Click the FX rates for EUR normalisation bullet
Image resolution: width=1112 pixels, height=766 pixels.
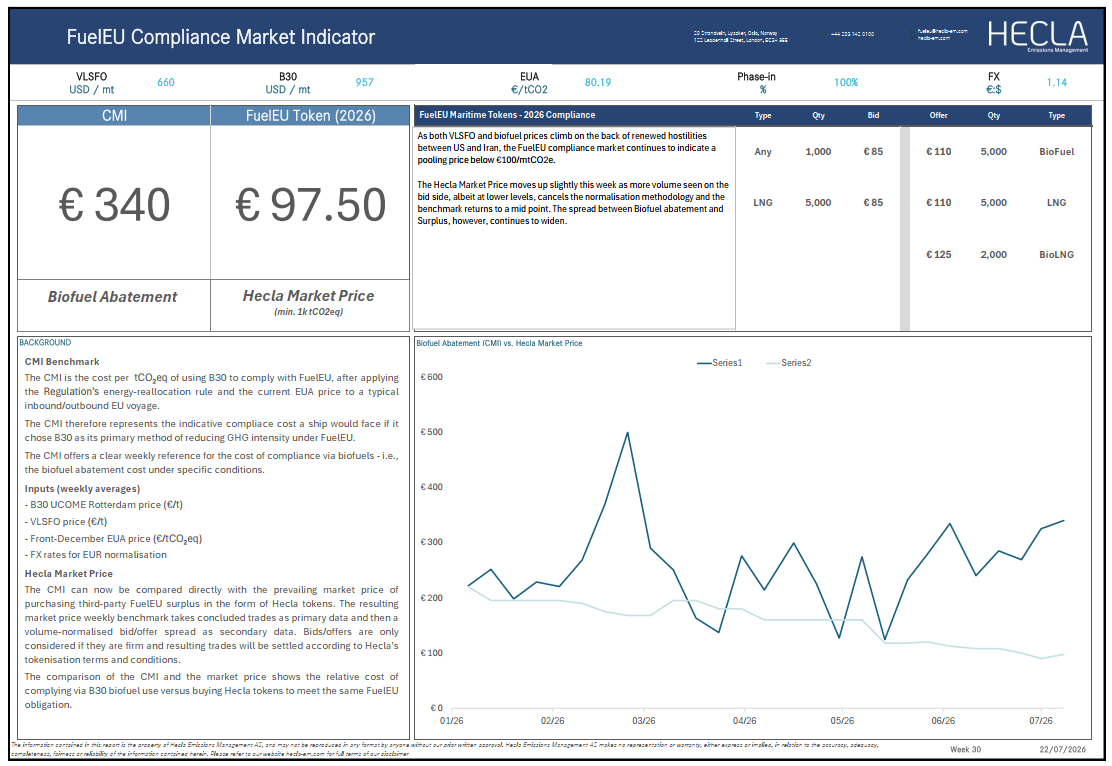point(96,555)
